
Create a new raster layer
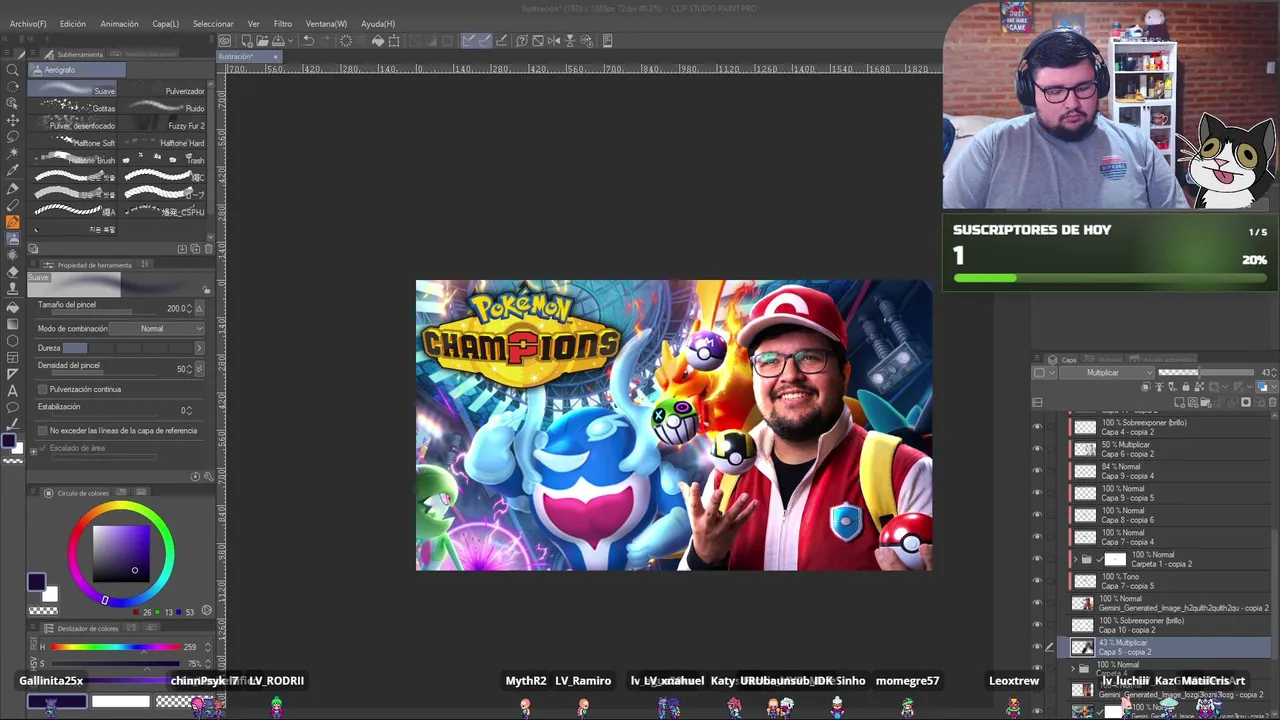(1181, 403)
